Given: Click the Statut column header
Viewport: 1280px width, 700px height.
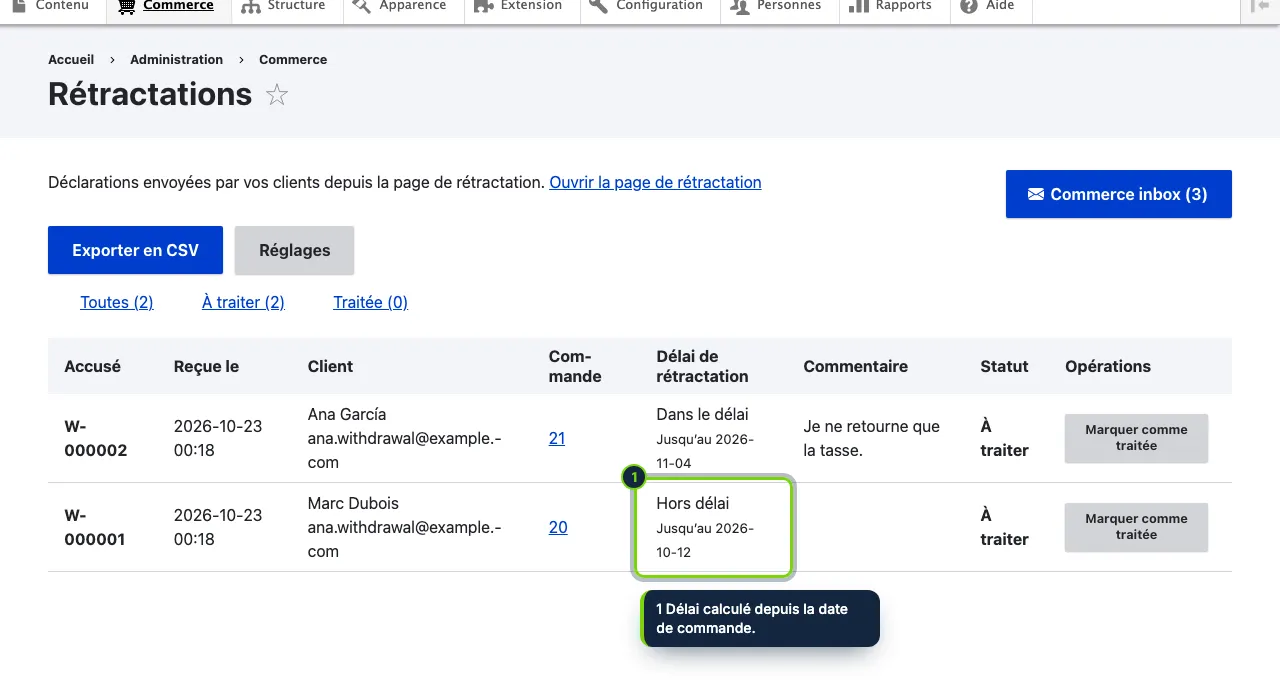Looking at the screenshot, I should pyautogui.click(x=1004, y=366).
